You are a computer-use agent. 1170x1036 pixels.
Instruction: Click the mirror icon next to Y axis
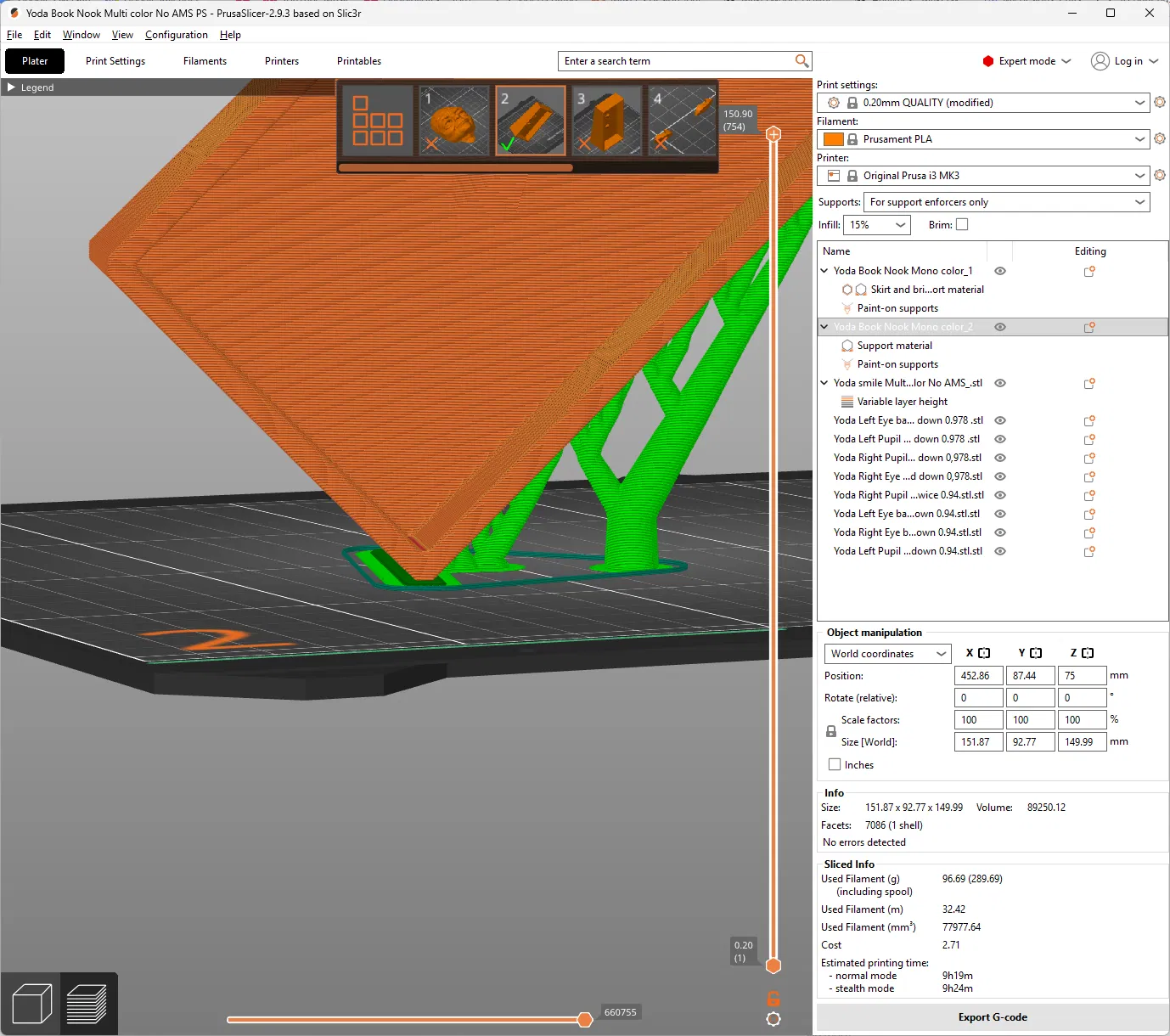(1036, 653)
